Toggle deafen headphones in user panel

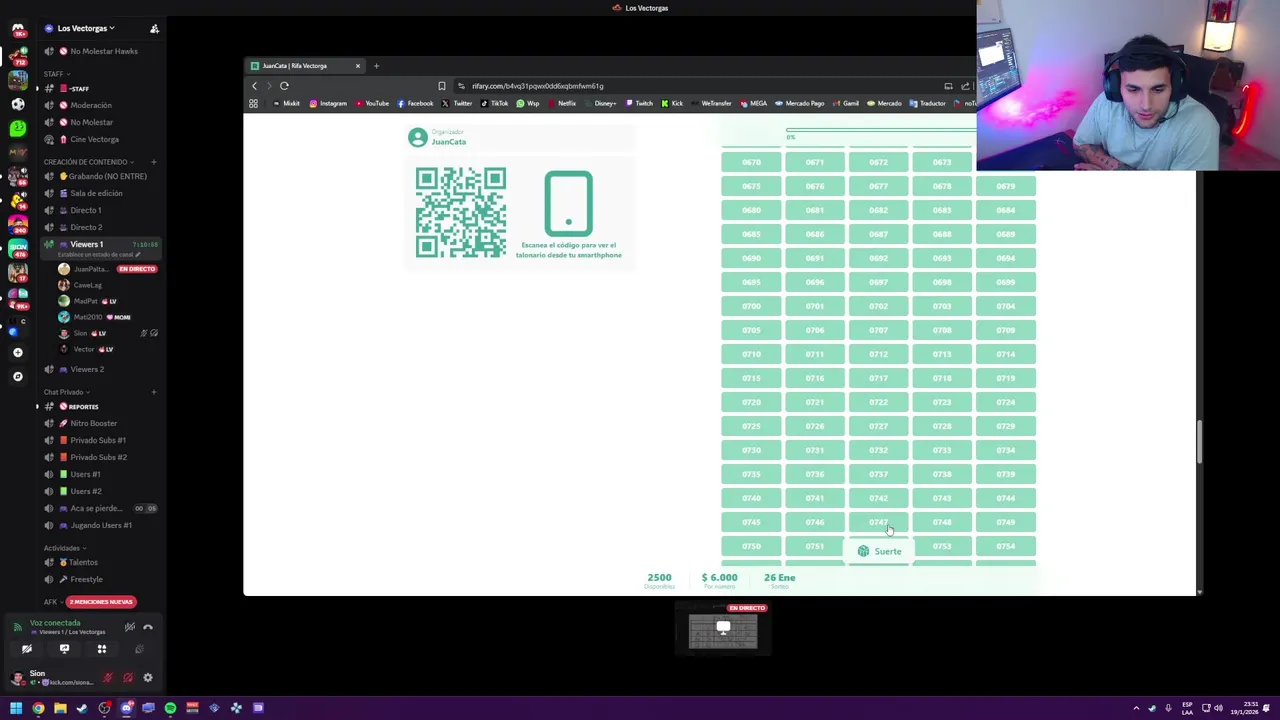click(x=128, y=678)
